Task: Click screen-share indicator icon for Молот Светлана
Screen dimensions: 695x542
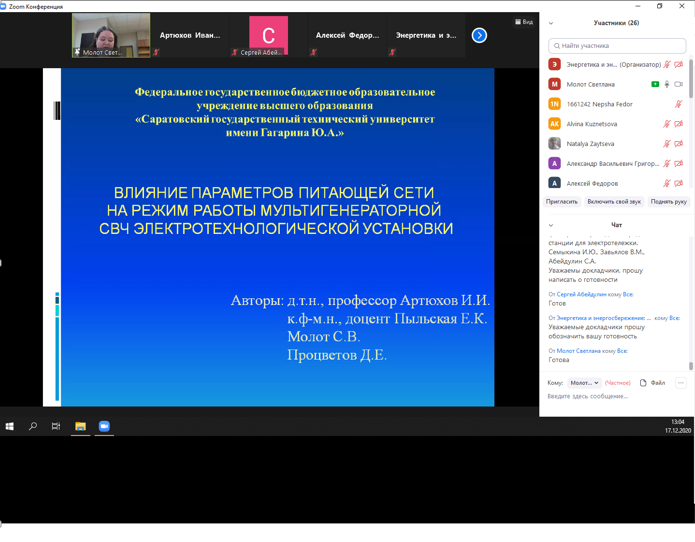Action: [655, 85]
